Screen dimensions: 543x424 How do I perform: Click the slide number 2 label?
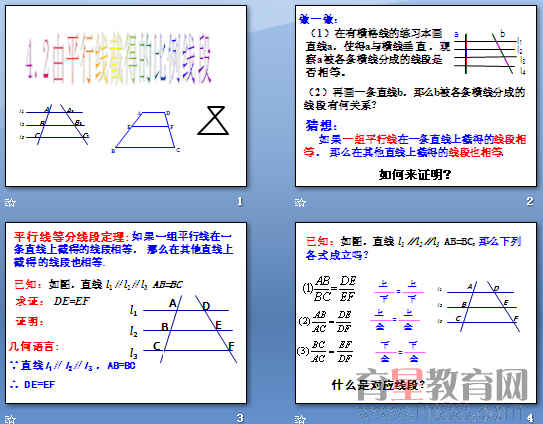[529, 201]
